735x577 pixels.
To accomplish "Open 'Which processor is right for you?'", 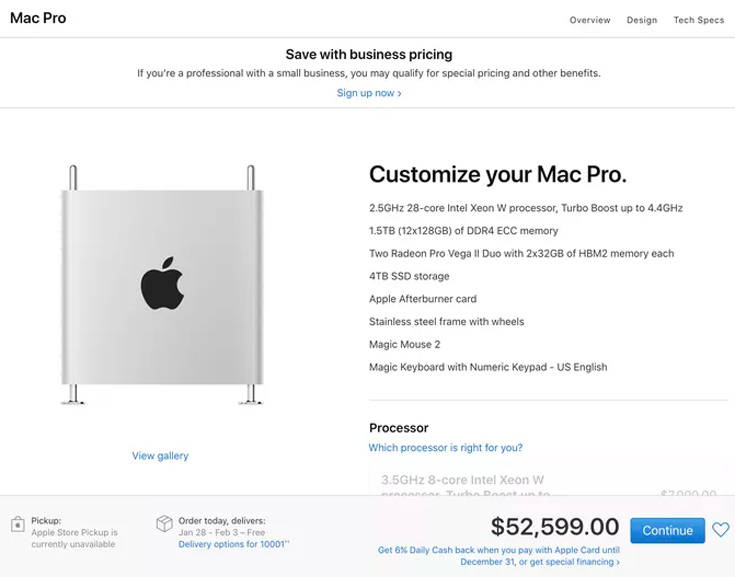I will point(445,448).
